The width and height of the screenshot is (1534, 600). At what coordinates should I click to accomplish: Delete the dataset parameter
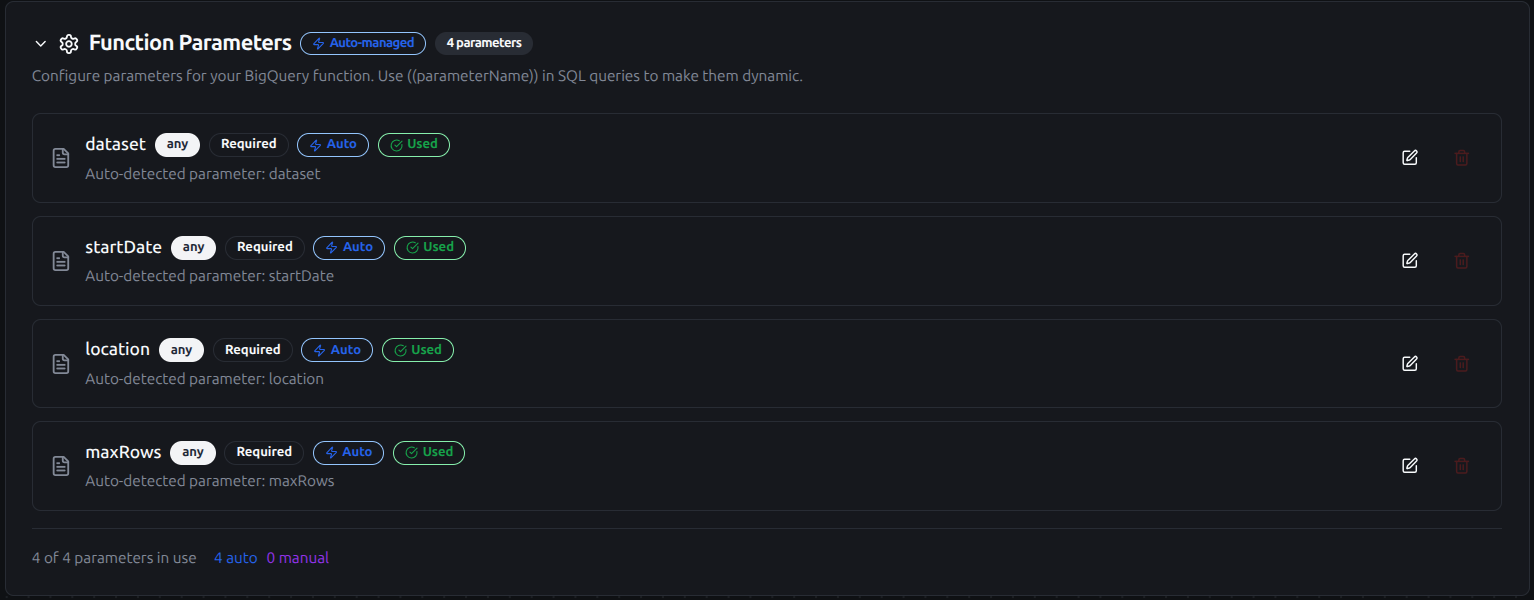[1462, 158]
